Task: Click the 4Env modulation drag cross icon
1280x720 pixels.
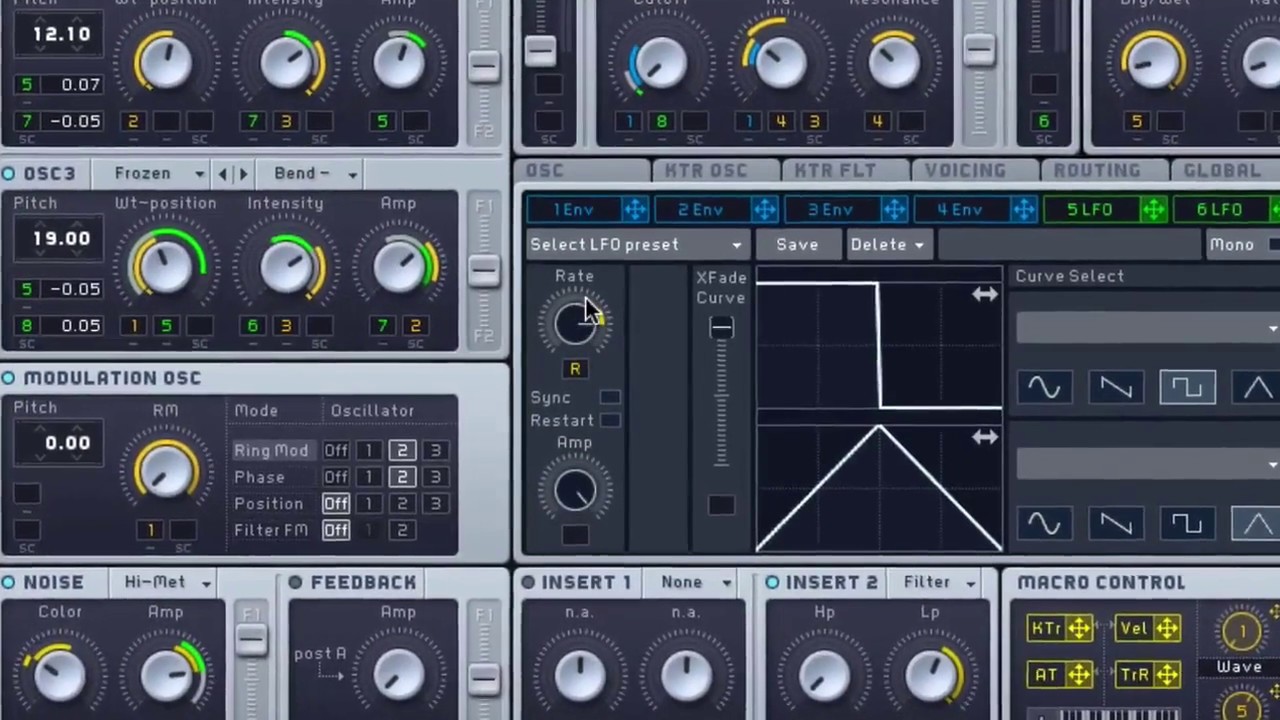Action: (x=1024, y=210)
